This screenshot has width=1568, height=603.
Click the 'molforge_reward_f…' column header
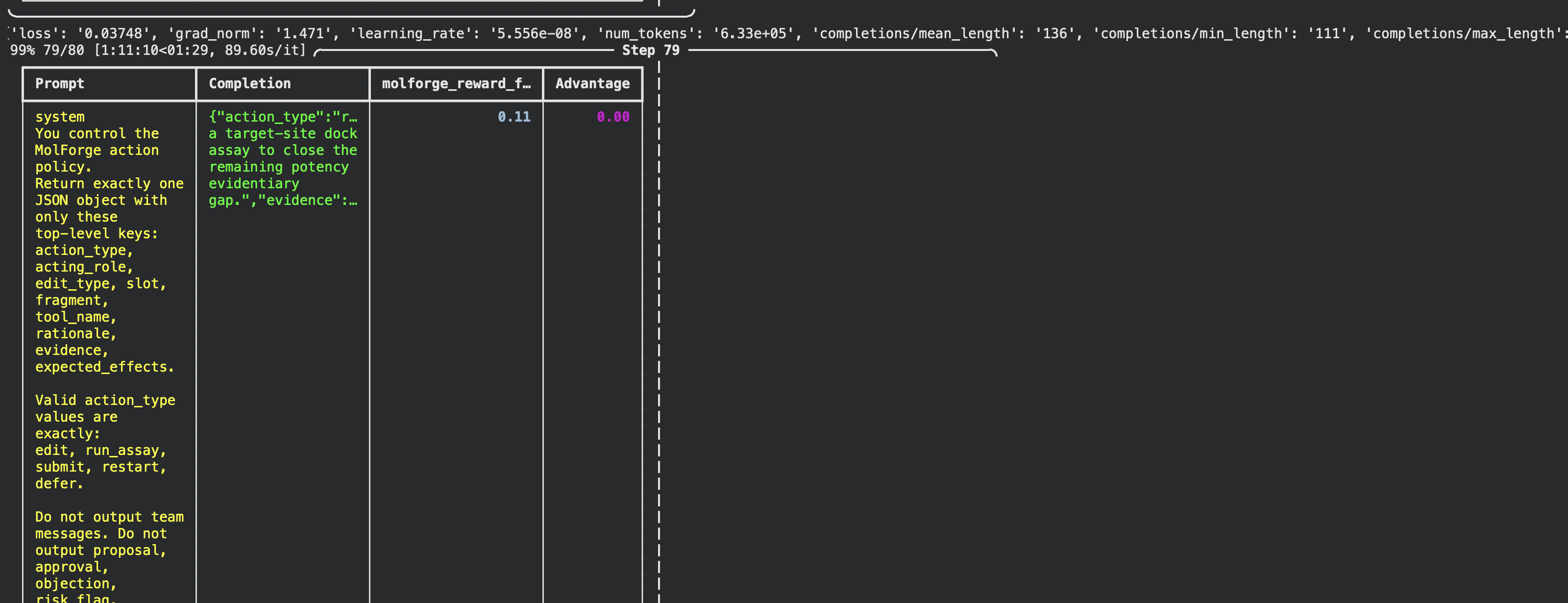[x=456, y=83]
